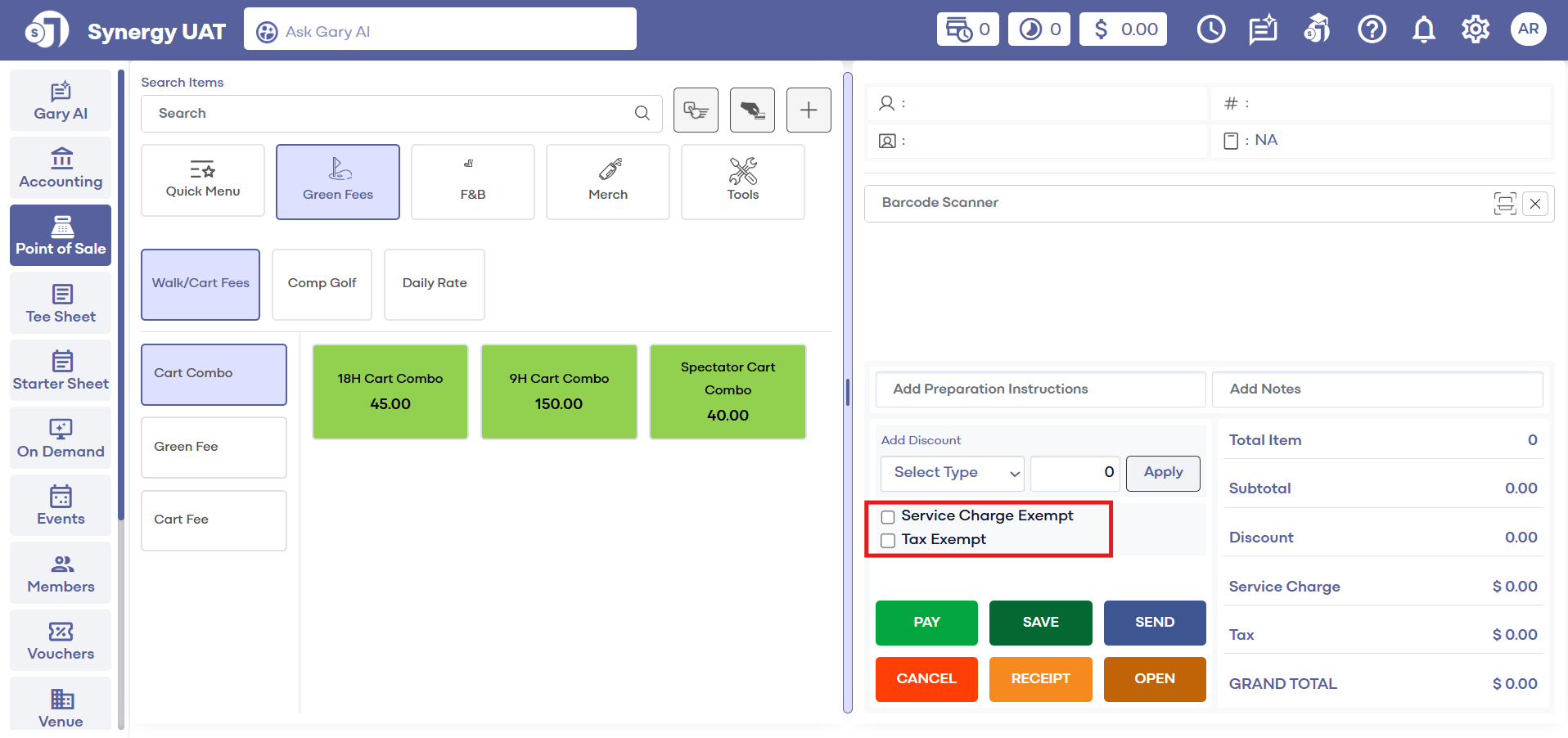Select the Comp Golf subcategory tab
This screenshot has width=1568, height=738.
tap(322, 284)
